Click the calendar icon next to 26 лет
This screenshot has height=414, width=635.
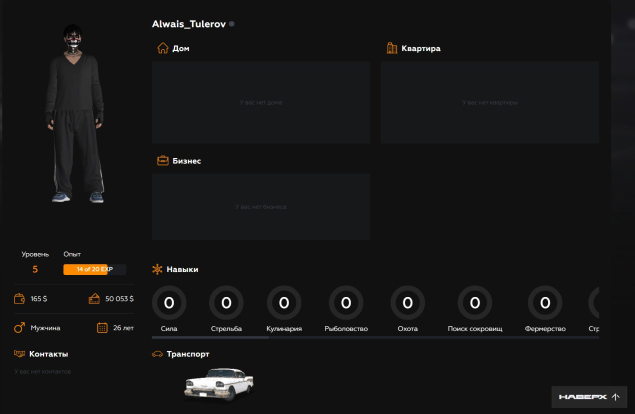pos(102,327)
